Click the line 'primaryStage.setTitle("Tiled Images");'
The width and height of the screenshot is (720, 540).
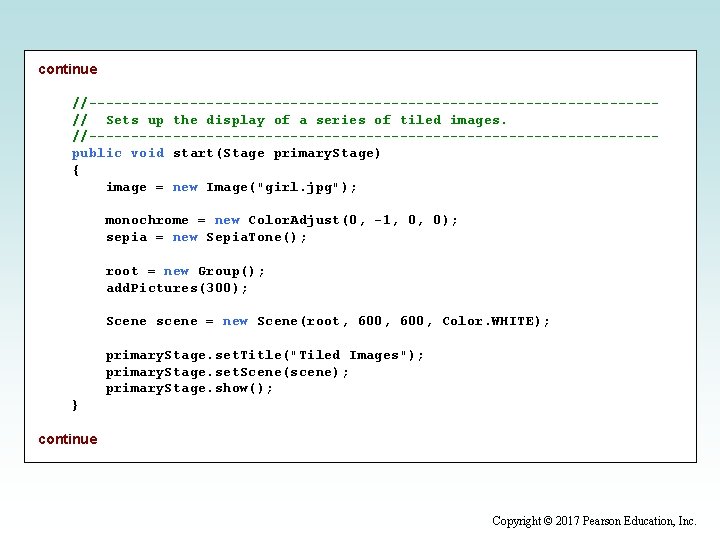[x=264, y=355]
